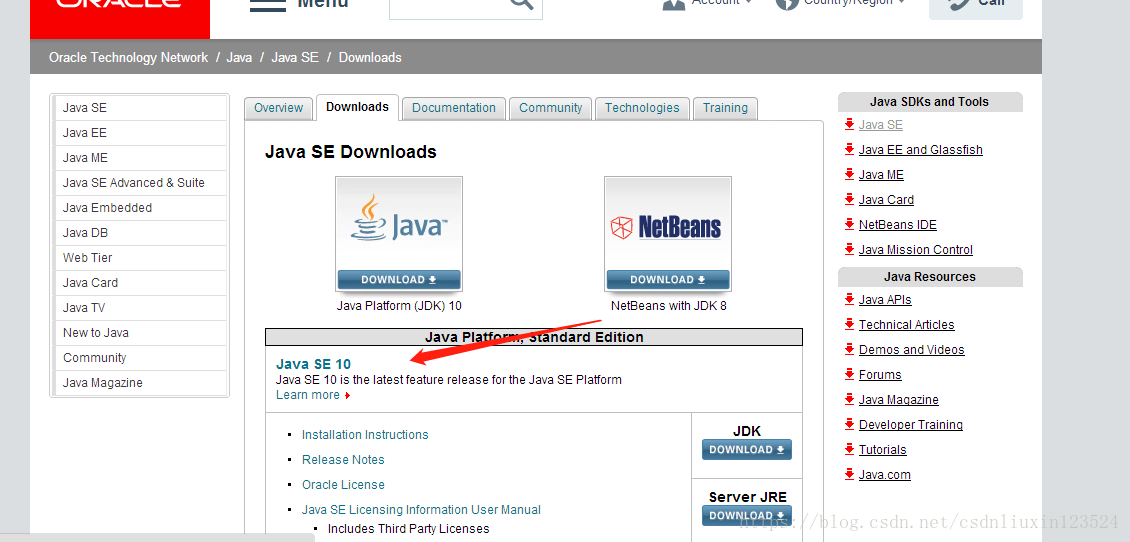Select Java TV in sidebar
The image size is (1130, 542).
pos(141,308)
